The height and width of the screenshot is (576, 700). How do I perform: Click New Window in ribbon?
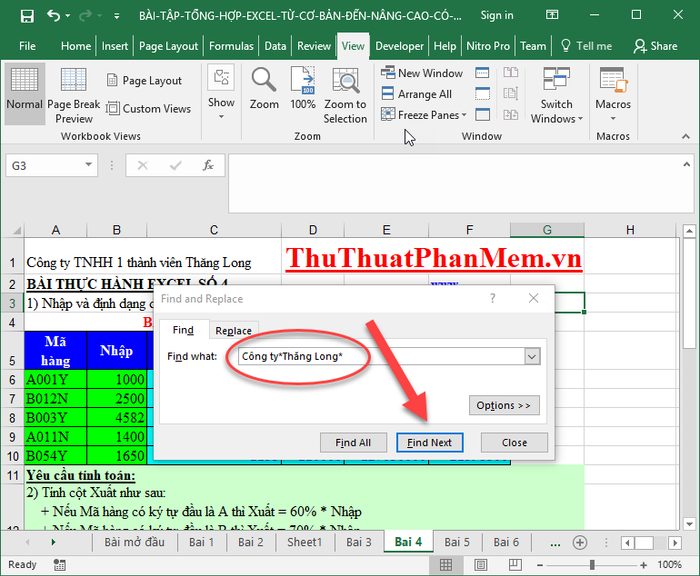pos(421,73)
